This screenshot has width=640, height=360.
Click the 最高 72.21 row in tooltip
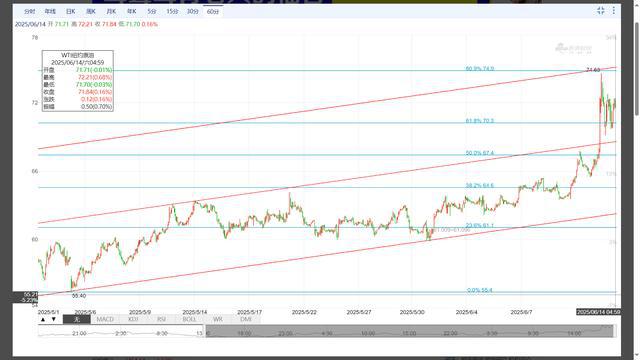click(x=78, y=77)
